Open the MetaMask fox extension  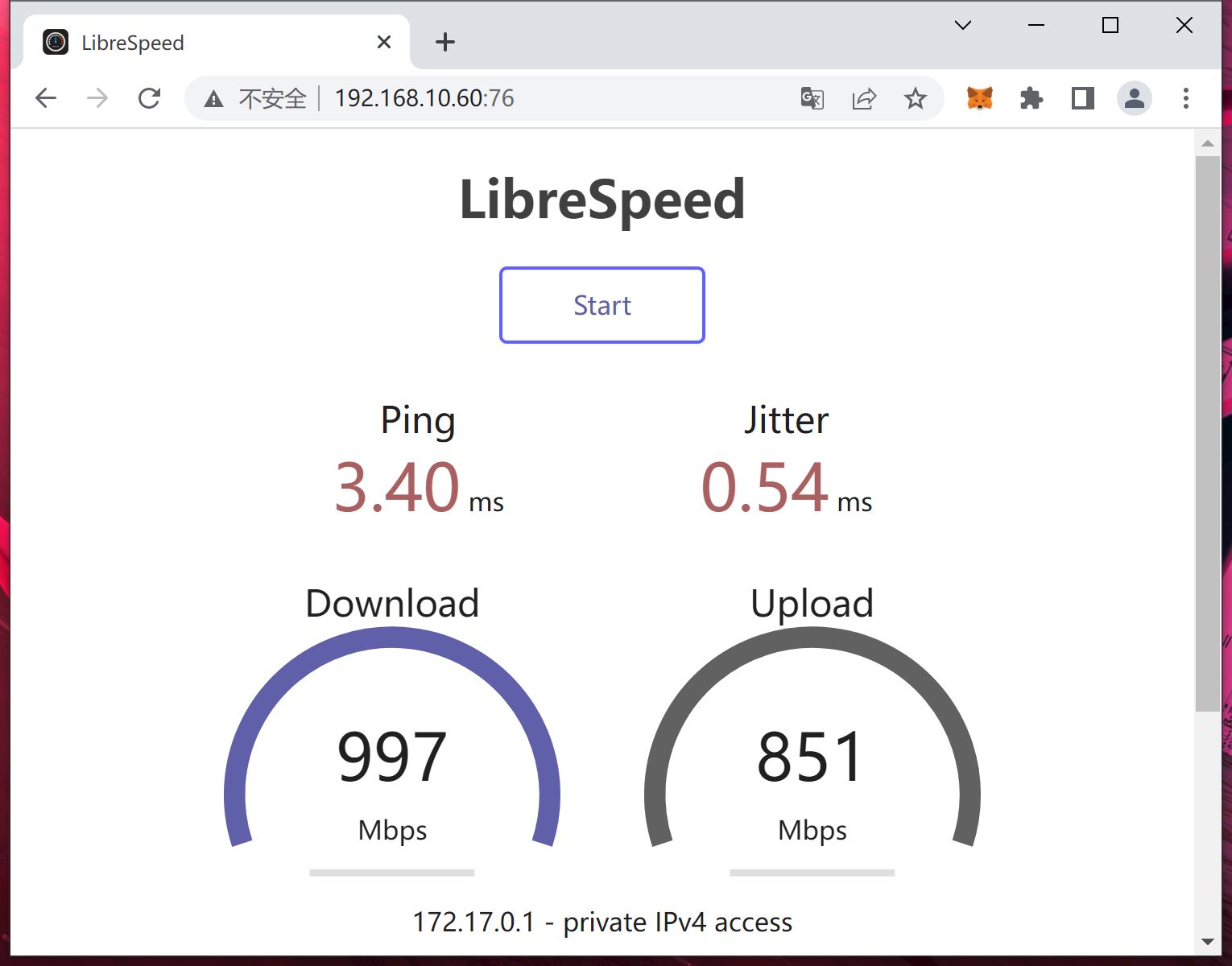[980, 98]
